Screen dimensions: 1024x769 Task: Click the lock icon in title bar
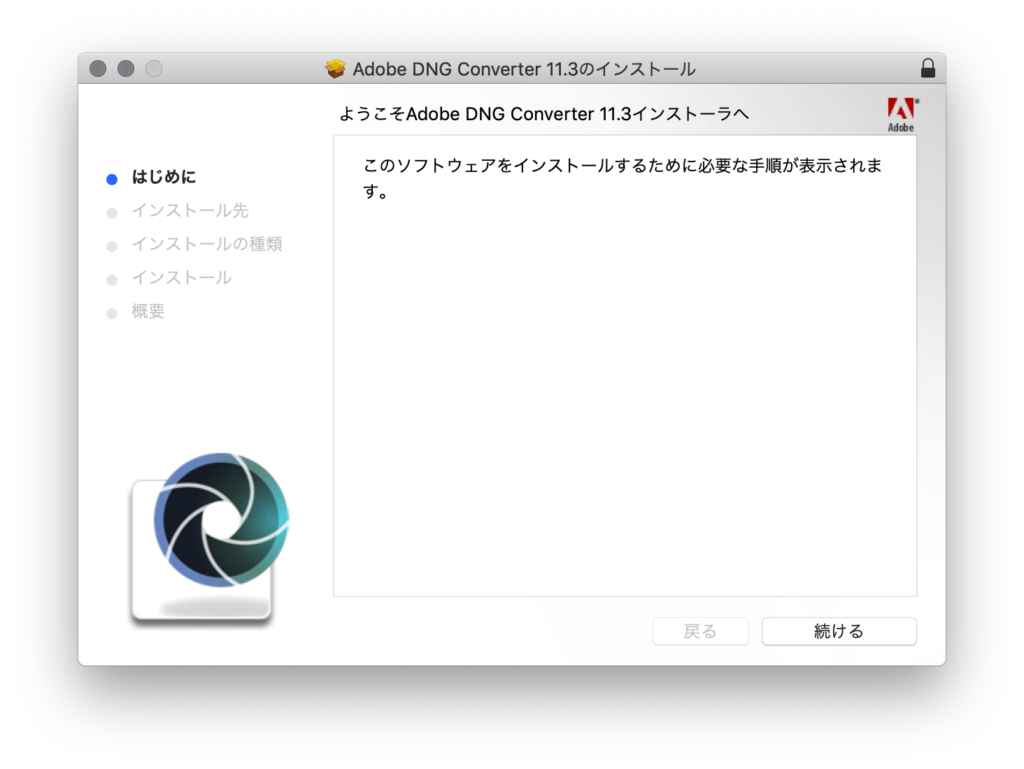pyautogui.click(x=927, y=68)
